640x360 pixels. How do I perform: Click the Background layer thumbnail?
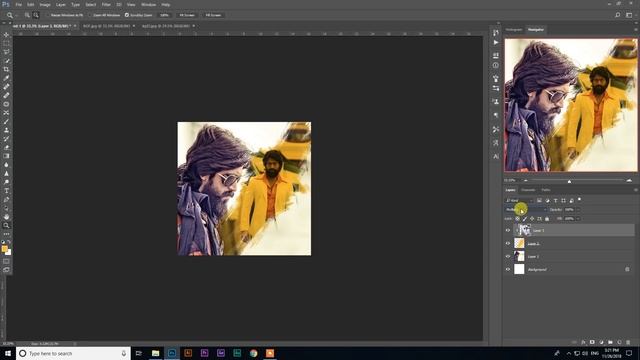[x=519, y=269]
